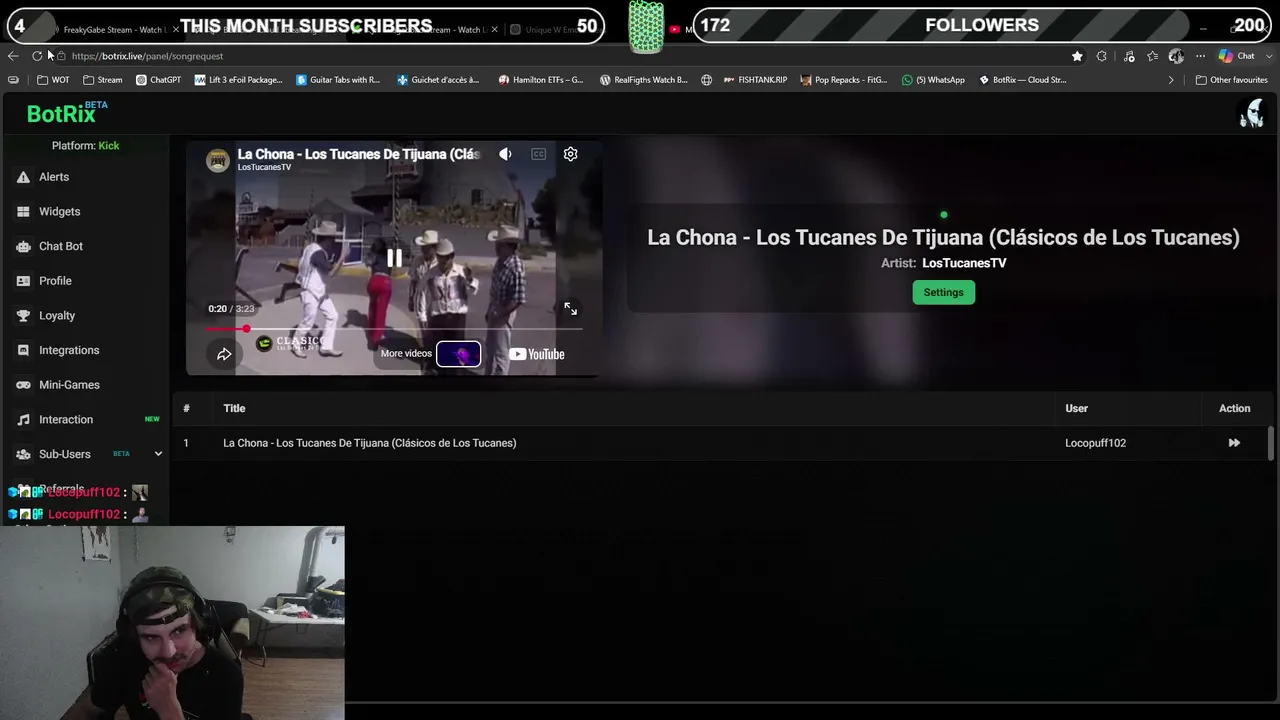This screenshot has height=720, width=1280.
Task: Open the browser profile picture
Action: [x=1176, y=56]
